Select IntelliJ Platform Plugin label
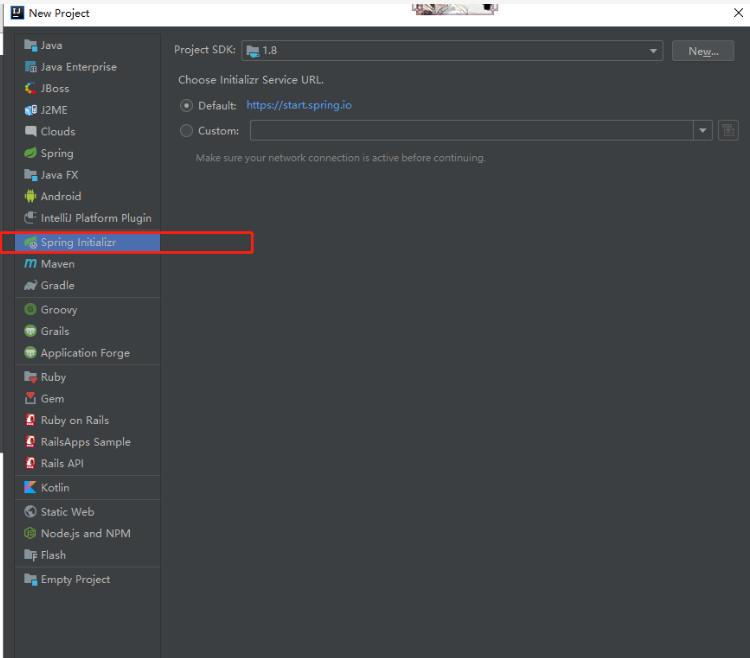Screen dimensions: 750x658 tap(96, 218)
